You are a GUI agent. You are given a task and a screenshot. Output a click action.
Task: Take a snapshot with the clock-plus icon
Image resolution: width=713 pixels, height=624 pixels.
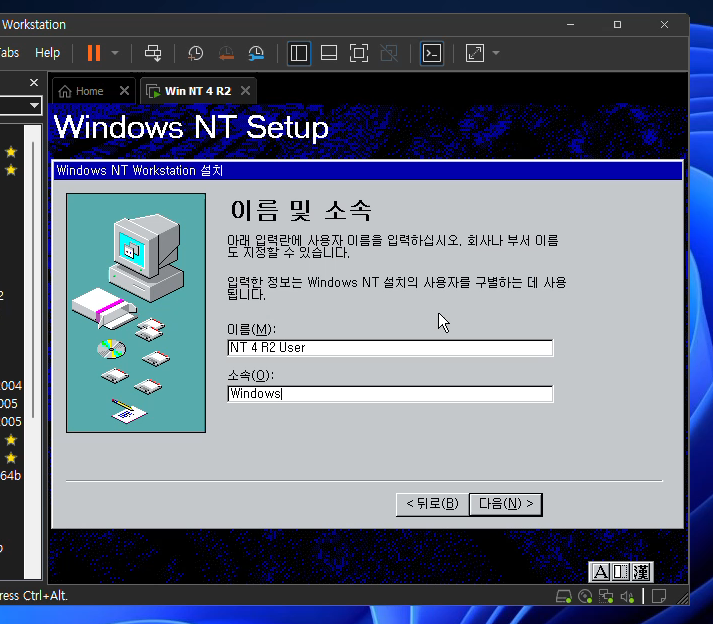point(196,53)
